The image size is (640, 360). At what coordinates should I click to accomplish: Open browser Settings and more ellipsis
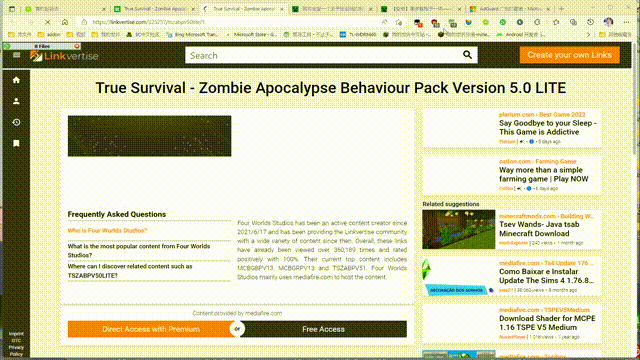(x=626, y=22)
